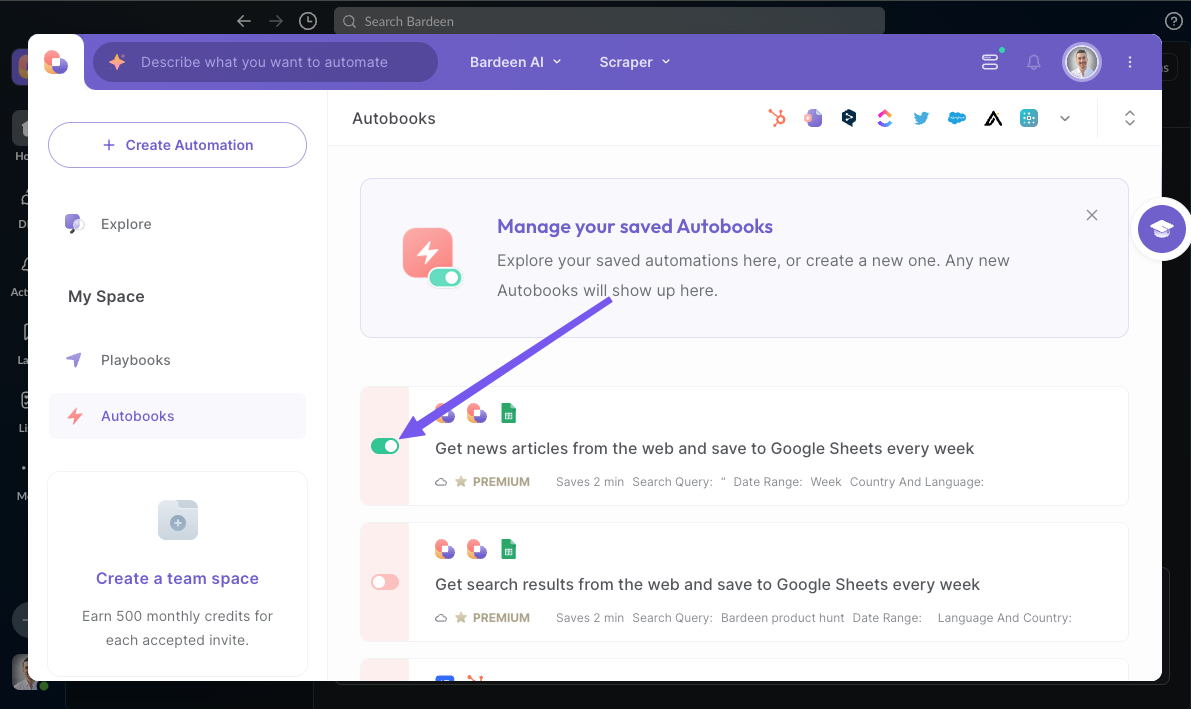Screen dimensions: 1191x709
Task: Click the PREMIUM label on search results autobook
Action: point(501,618)
